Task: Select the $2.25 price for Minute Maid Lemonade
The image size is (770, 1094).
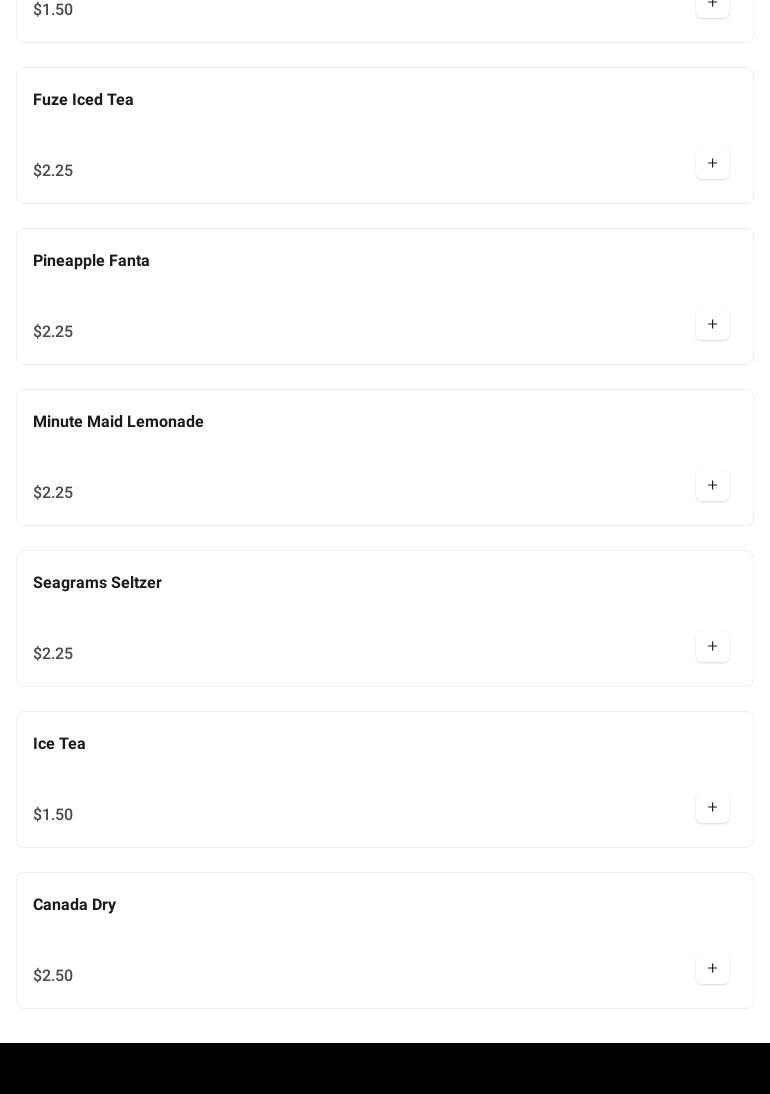Action: click(53, 493)
